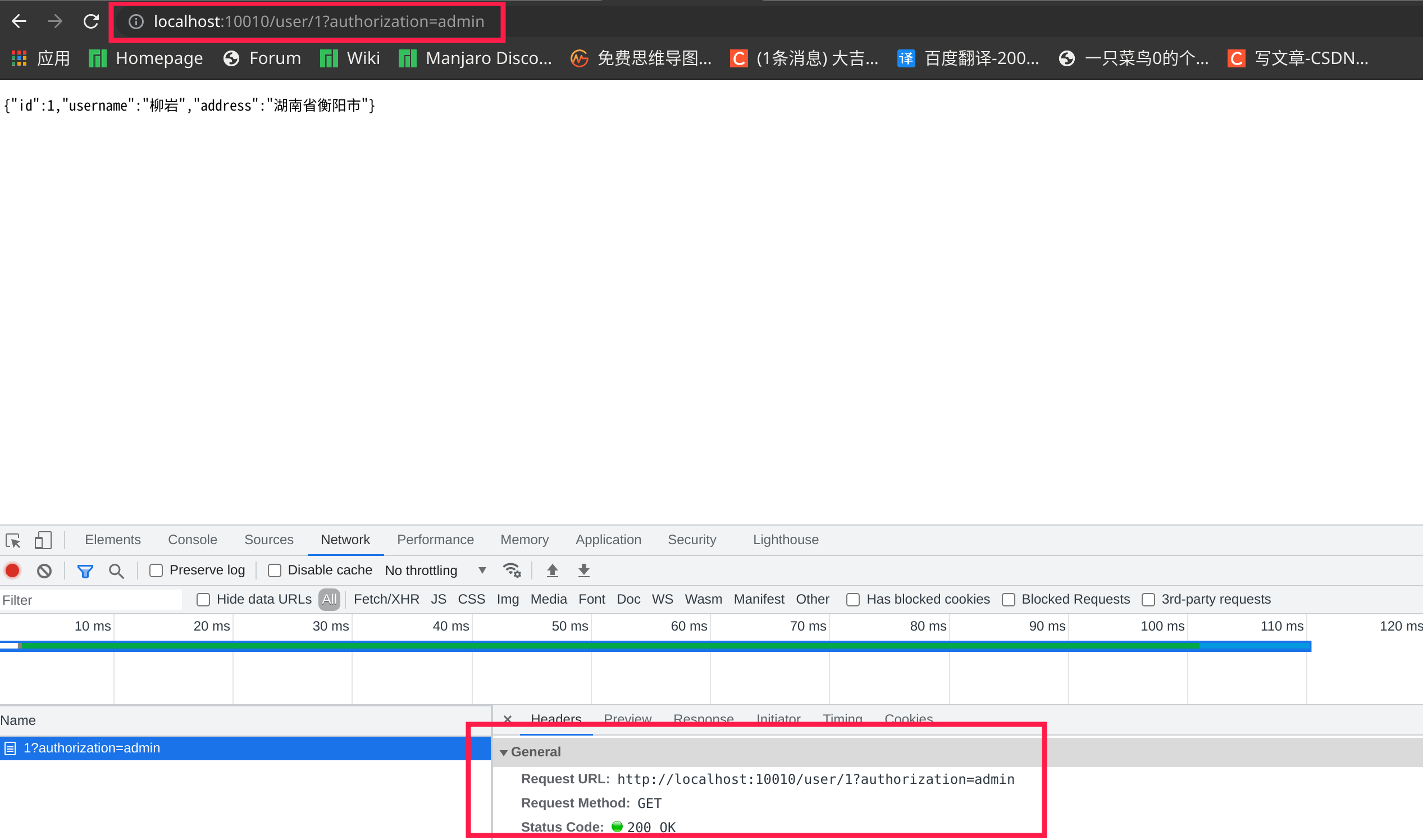1423x840 pixels.
Task: Filter requests by Fetch/XHR type
Action: [386, 600]
